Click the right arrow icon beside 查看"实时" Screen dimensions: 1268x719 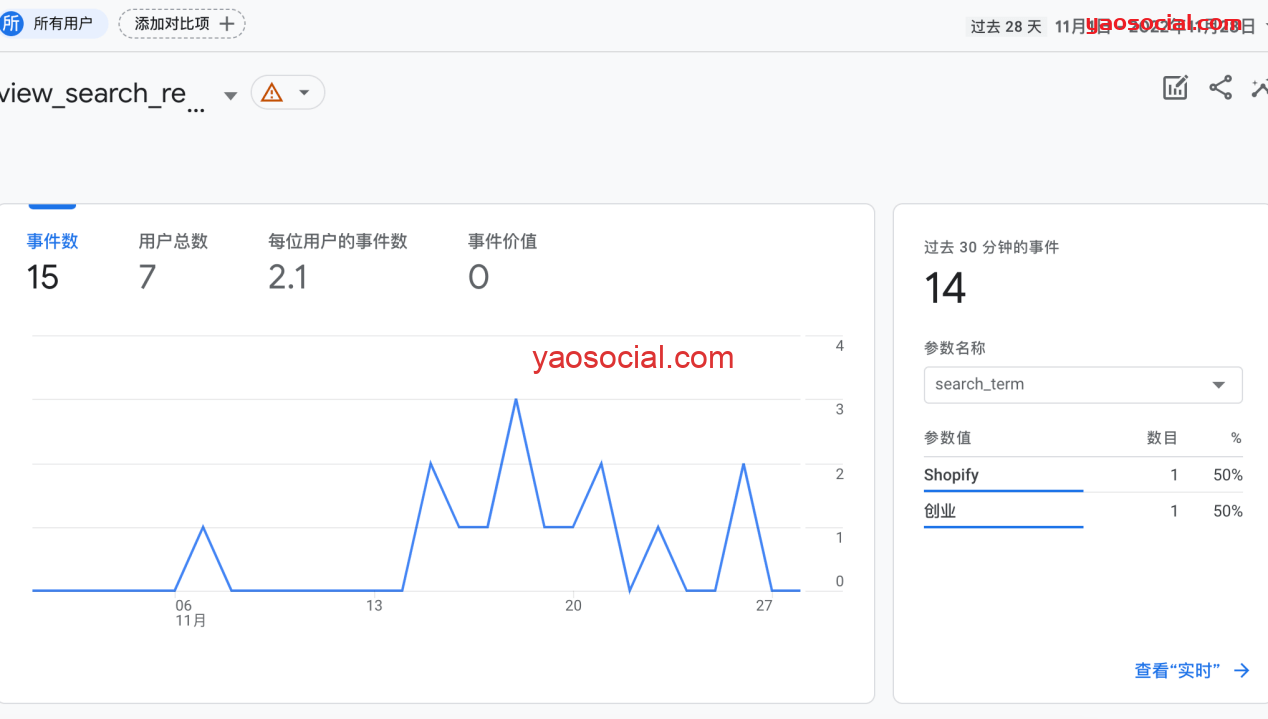pos(1241,671)
